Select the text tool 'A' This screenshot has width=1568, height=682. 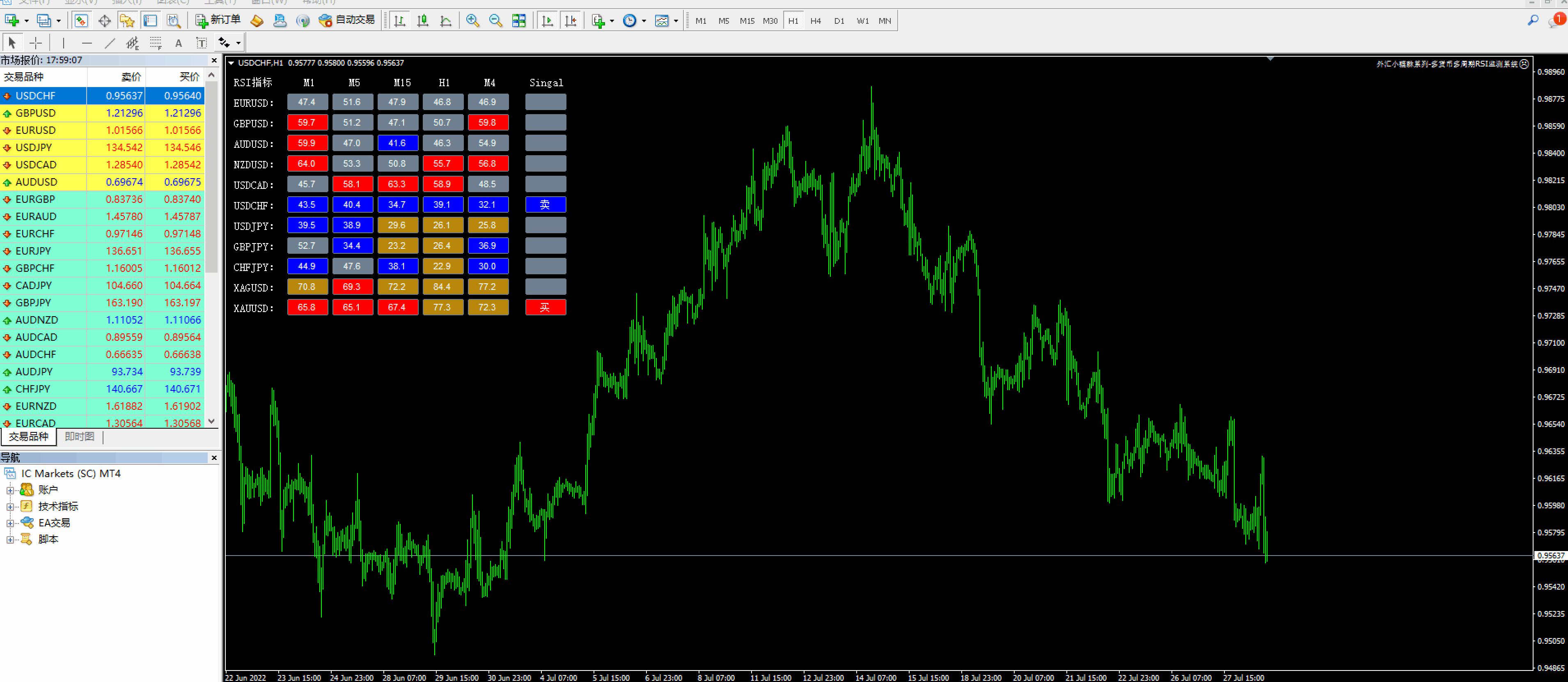click(x=178, y=43)
